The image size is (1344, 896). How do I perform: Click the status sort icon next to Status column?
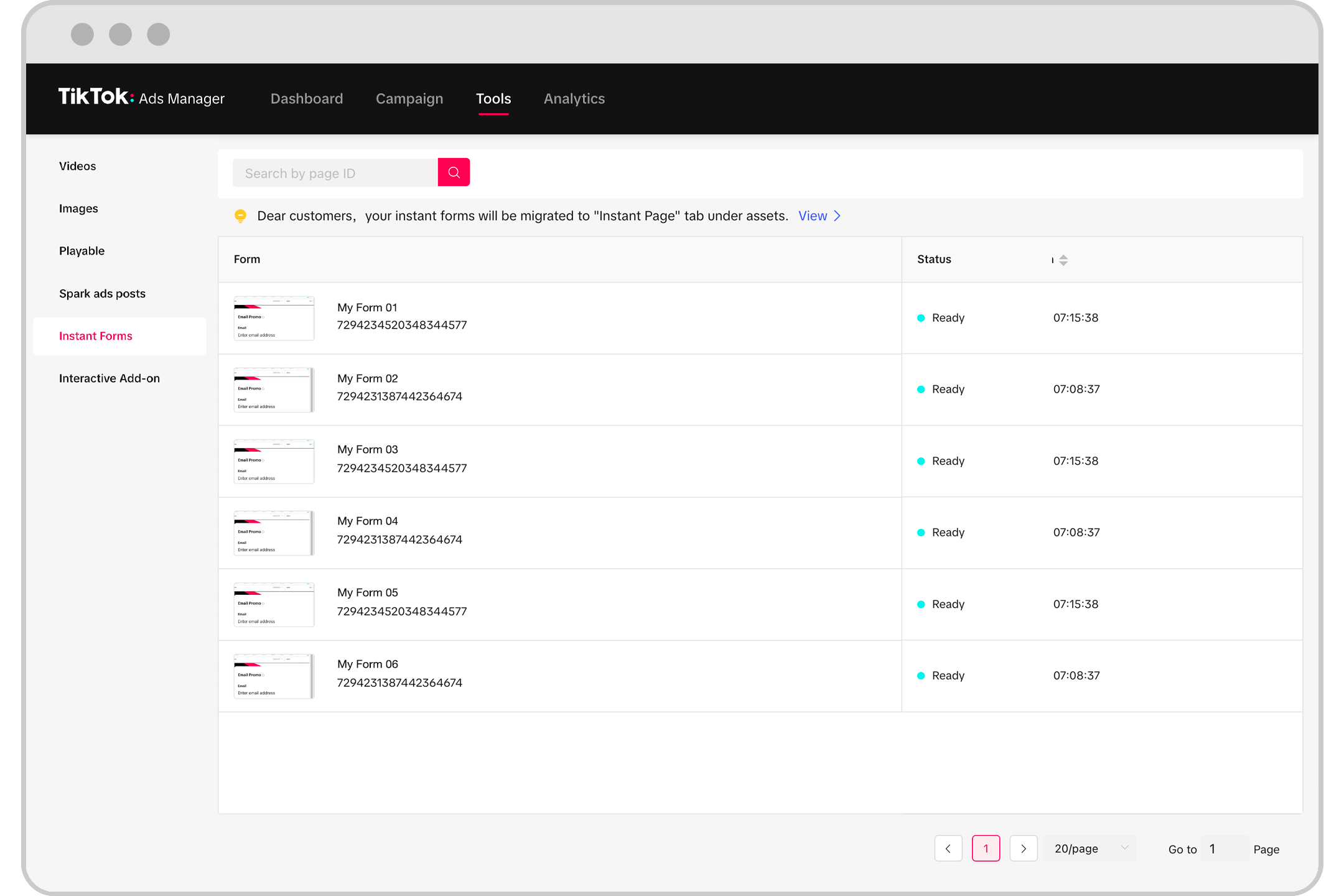click(1064, 259)
